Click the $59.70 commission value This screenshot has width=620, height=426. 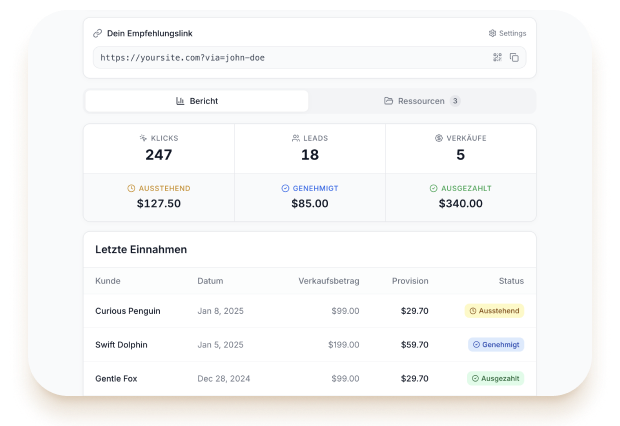point(414,345)
